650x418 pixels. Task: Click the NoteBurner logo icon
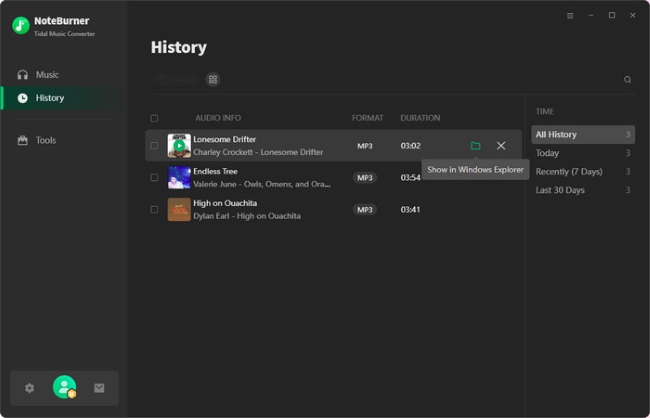coord(21,26)
